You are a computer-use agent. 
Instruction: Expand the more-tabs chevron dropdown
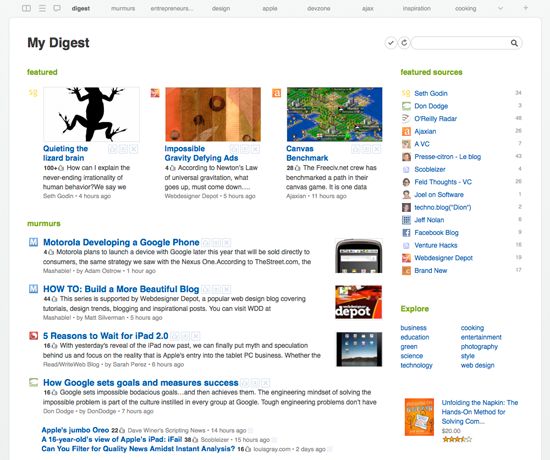click(x=501, y=8)
